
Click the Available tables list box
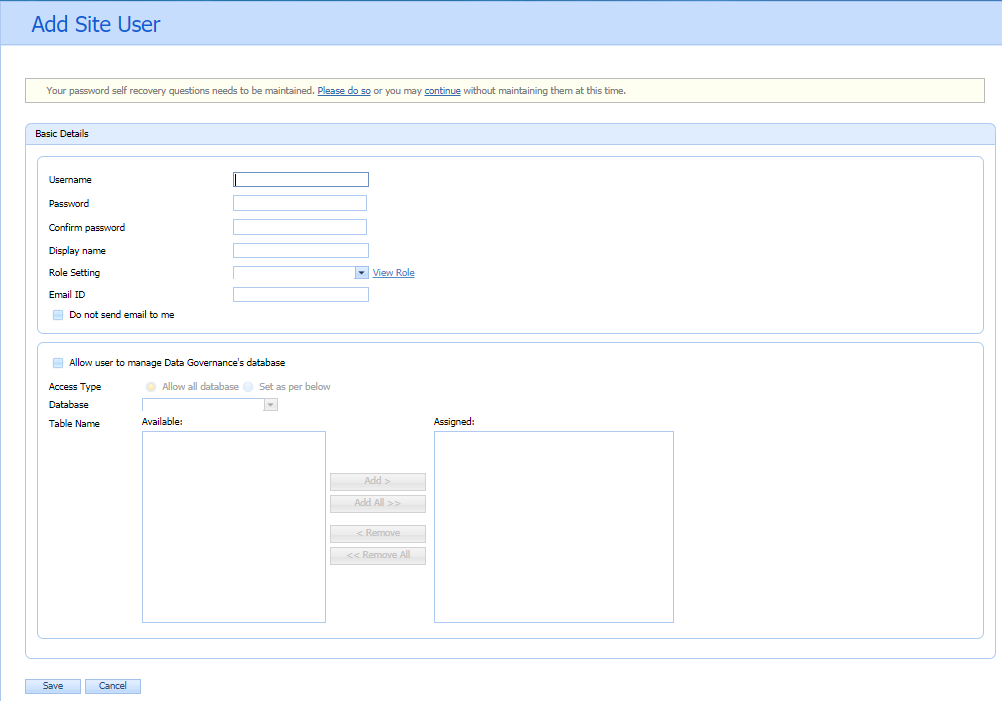coord(234,527)
